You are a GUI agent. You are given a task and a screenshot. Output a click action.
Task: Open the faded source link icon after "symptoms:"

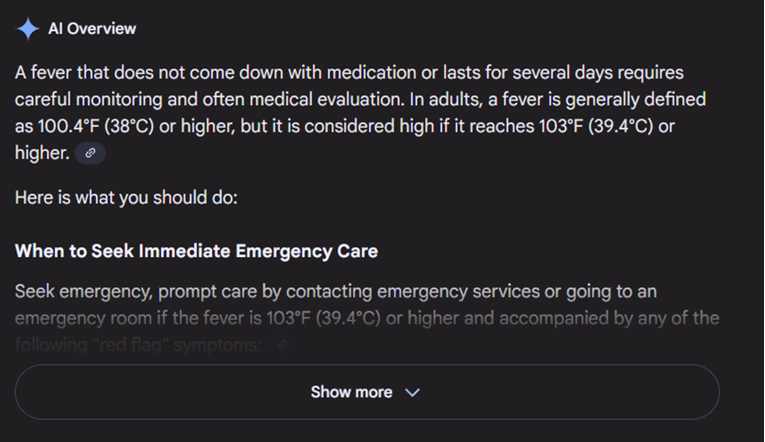283,345
